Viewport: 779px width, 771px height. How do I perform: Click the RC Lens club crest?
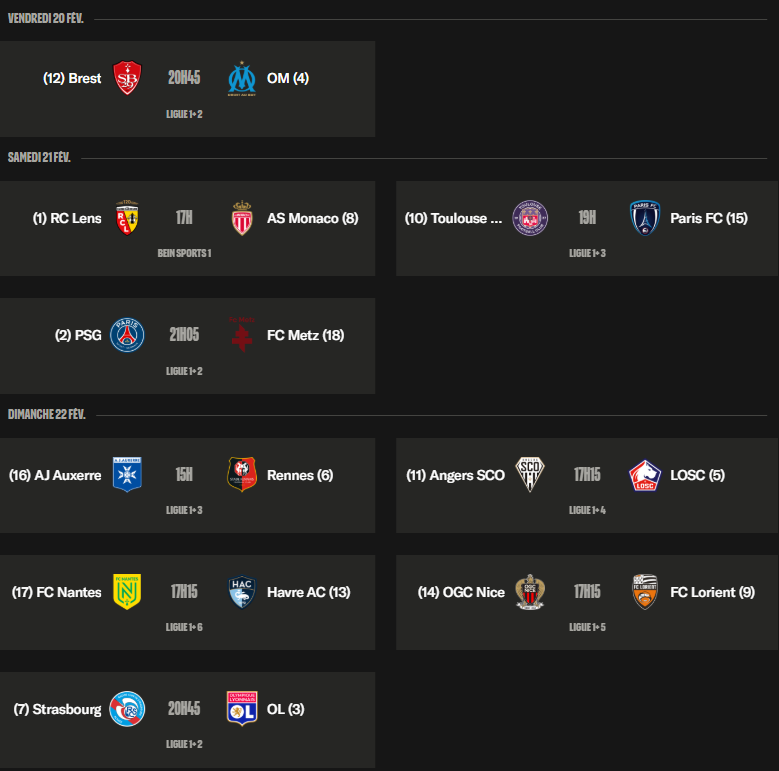(127, 218)
